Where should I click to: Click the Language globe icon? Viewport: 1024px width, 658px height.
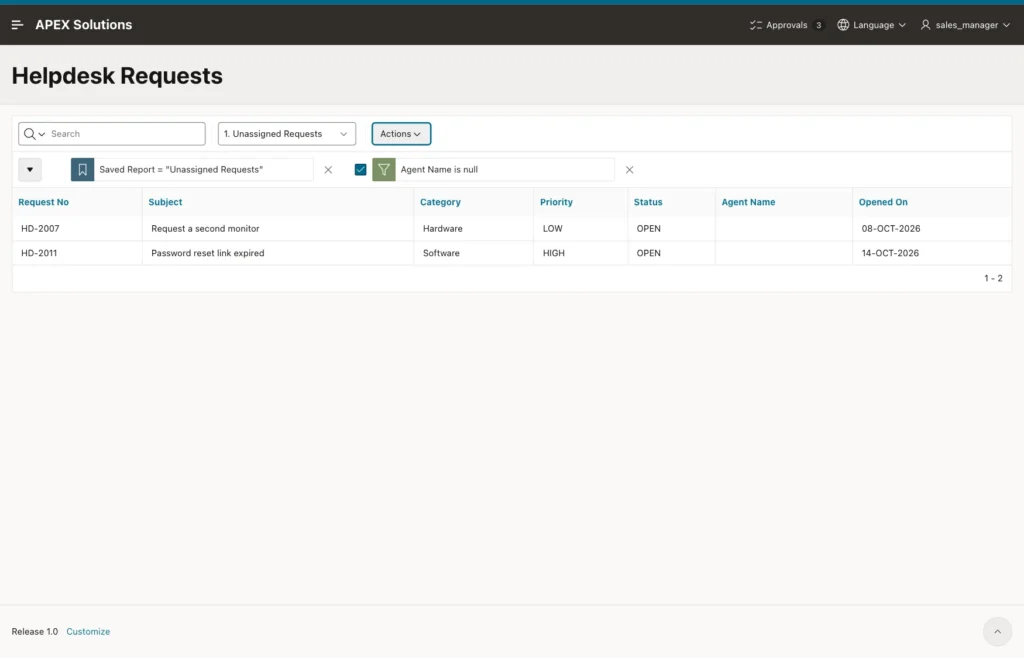tap(843, 25)
